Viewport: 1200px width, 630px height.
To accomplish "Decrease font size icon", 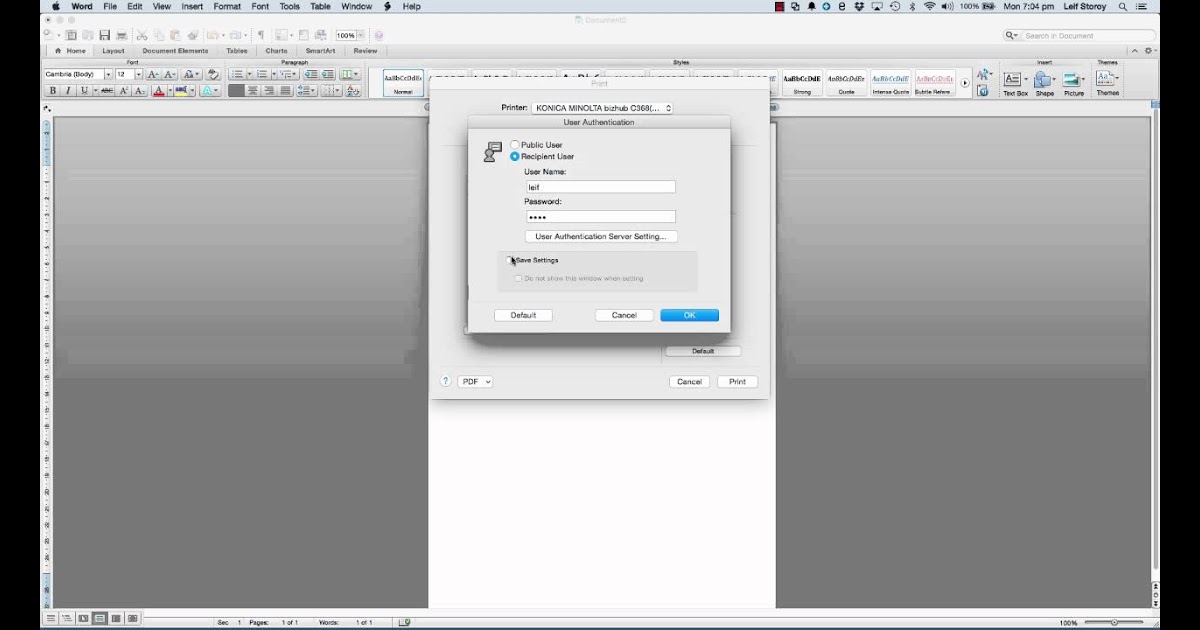I will coord(170,74).
